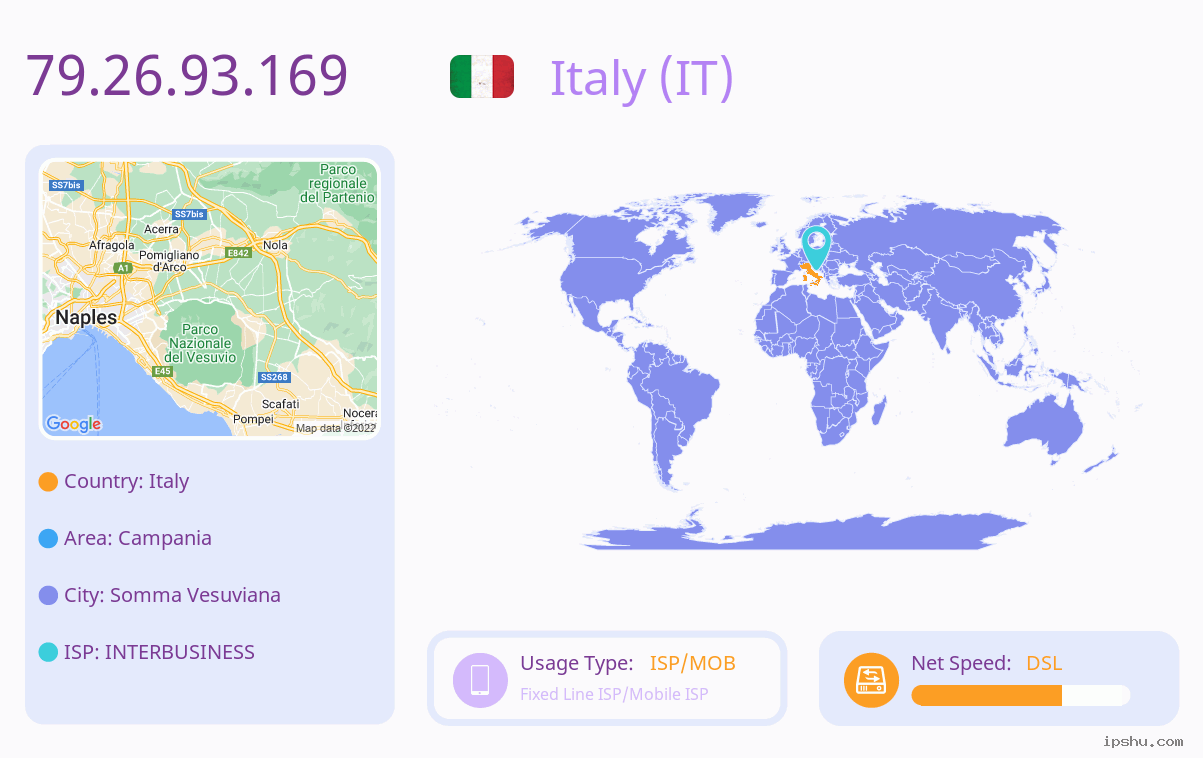Click the mobile phone Usage Type icon
Viewport: 1203px width, 758px height.
(480, 679)
